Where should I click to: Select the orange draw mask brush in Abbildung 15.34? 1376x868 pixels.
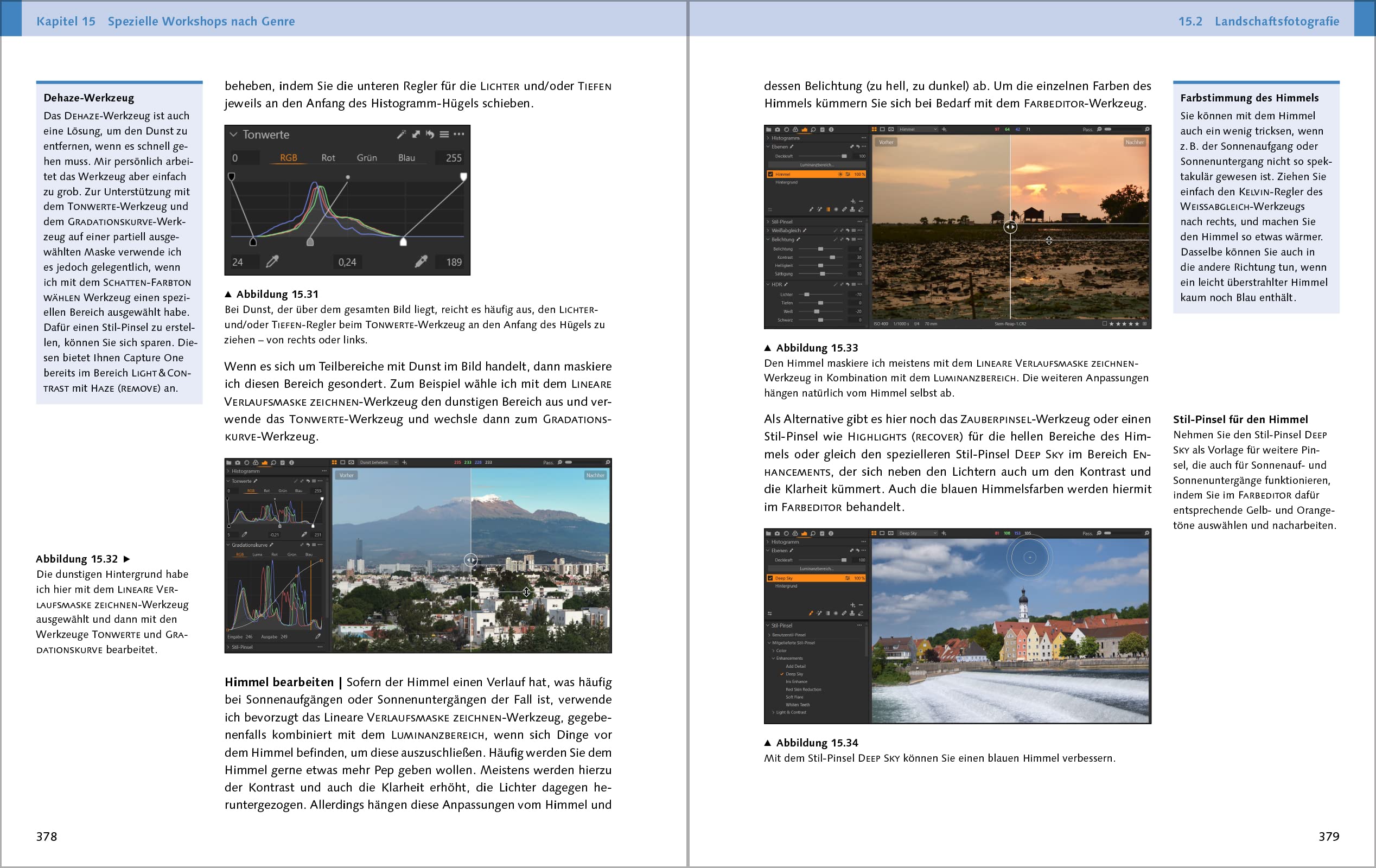pos(811,613)
